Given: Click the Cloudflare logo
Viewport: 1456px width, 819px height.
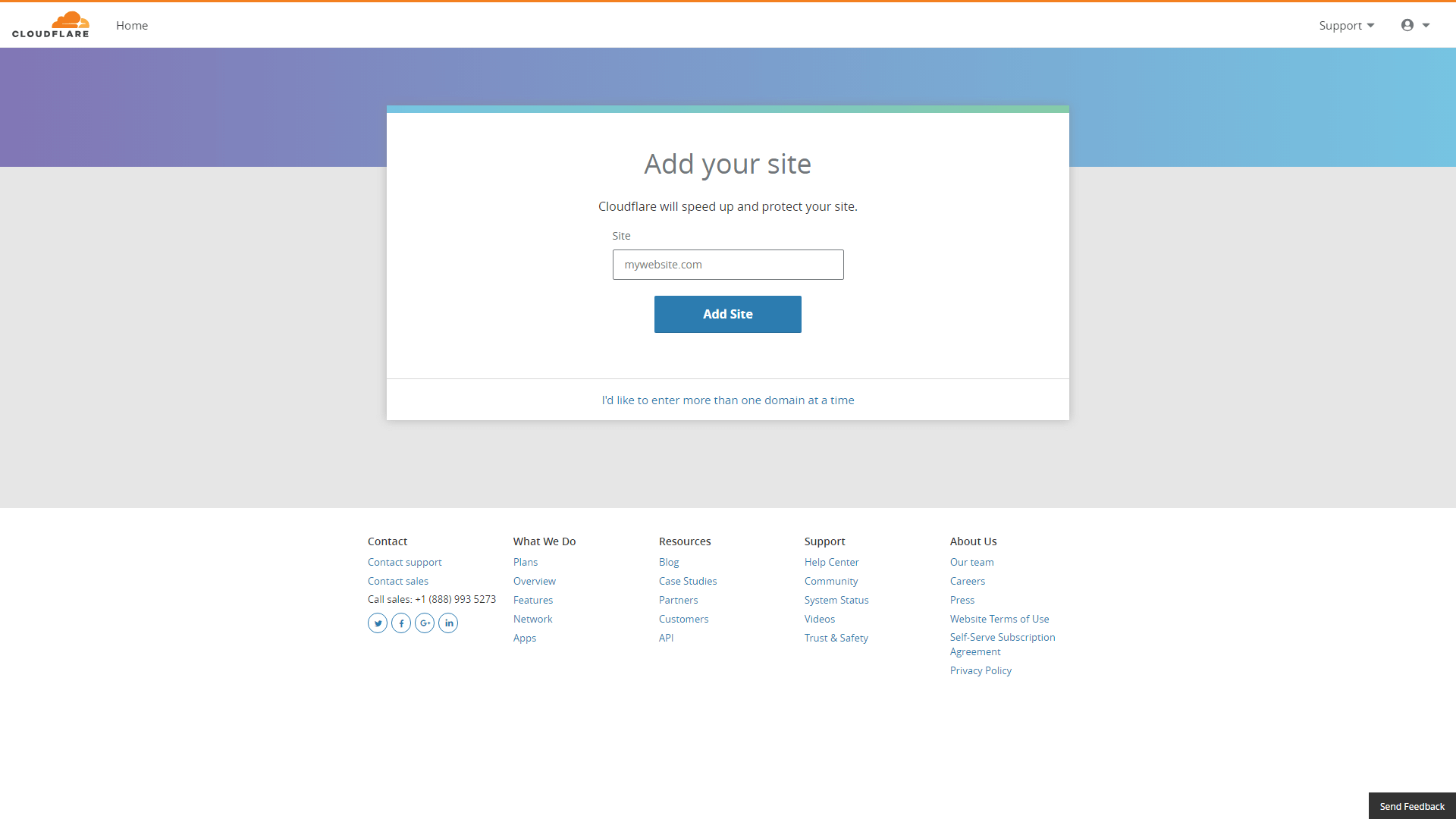Looking at the screenshot, I should (x=50, y=24).
